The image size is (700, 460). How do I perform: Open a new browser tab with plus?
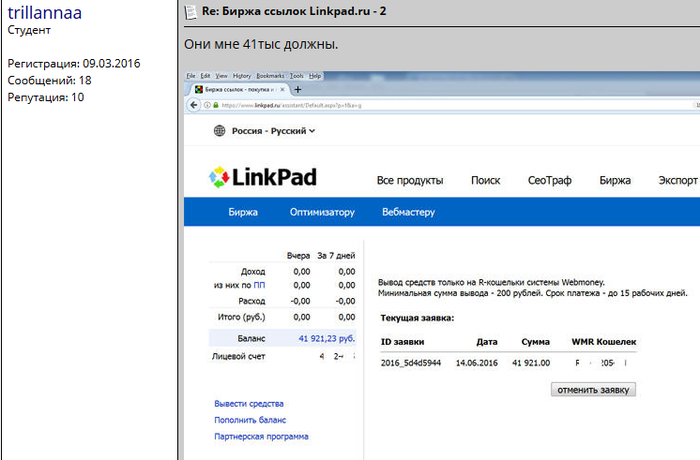pyautogui.click(x=297, y=89)
